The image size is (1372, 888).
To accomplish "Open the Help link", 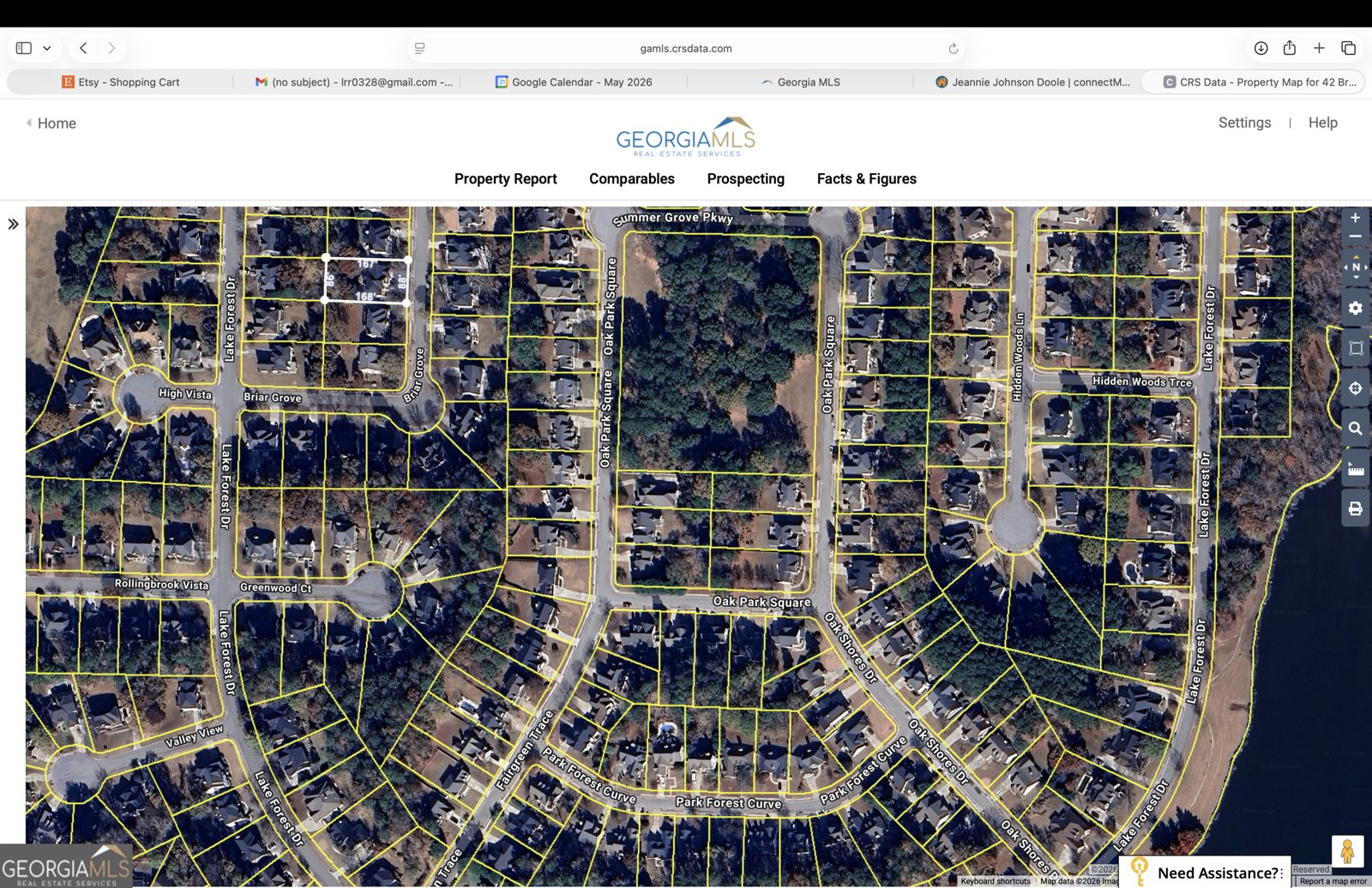I will coord(1322,123).
